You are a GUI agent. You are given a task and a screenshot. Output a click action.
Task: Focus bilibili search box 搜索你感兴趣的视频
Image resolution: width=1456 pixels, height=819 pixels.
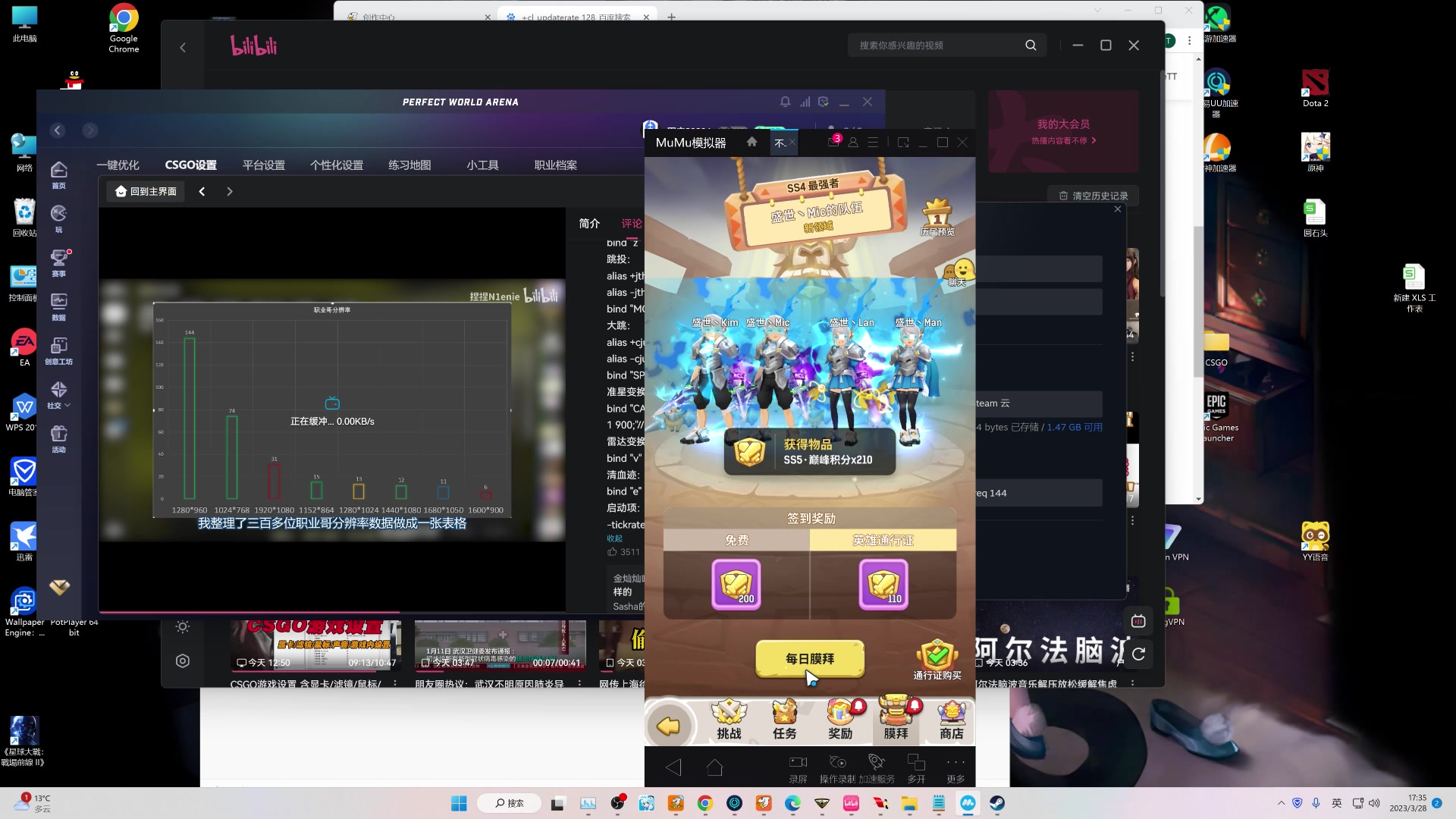click(x=937, y=45)
